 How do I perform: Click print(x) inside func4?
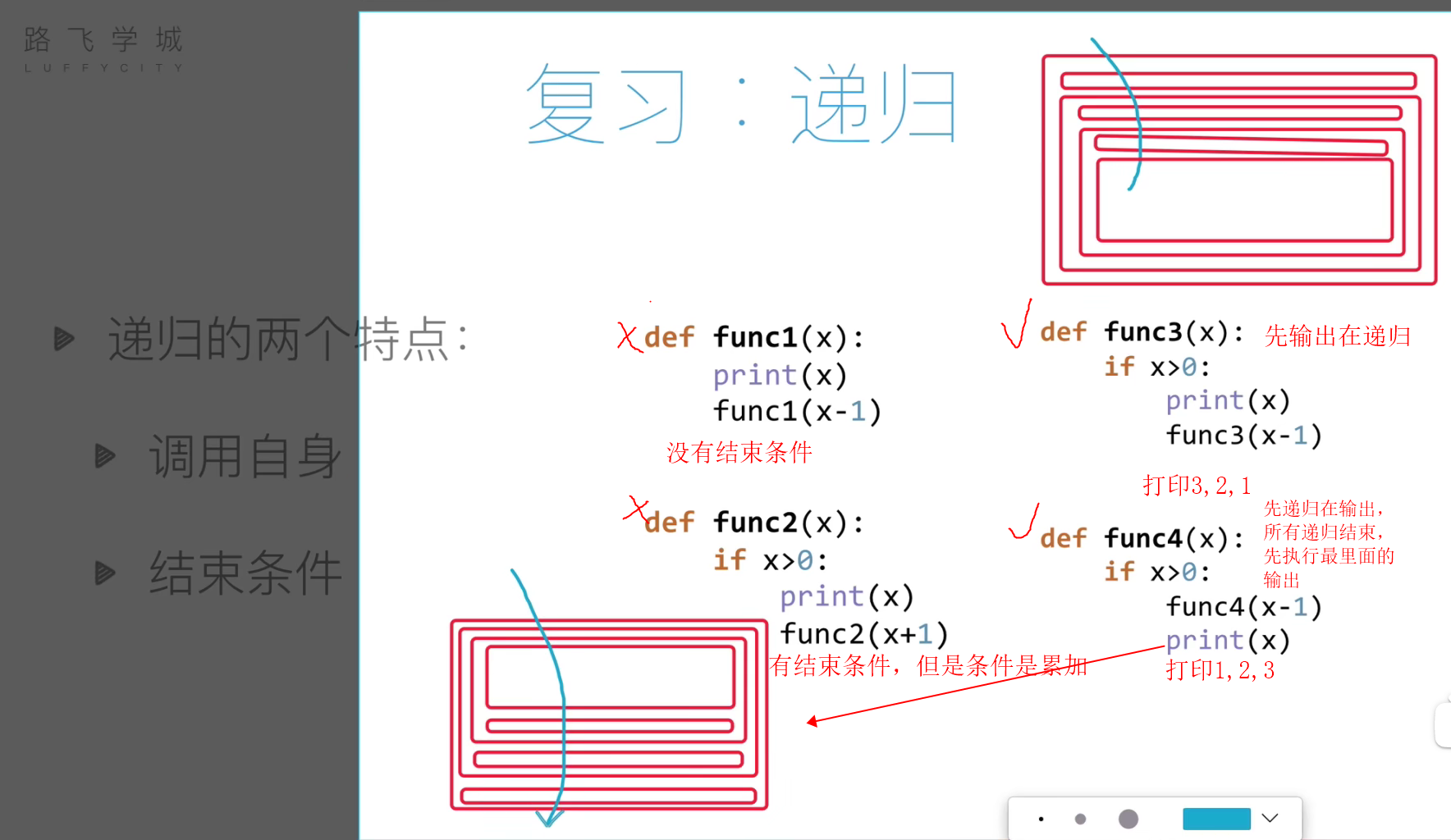[x=1229, y=640]
